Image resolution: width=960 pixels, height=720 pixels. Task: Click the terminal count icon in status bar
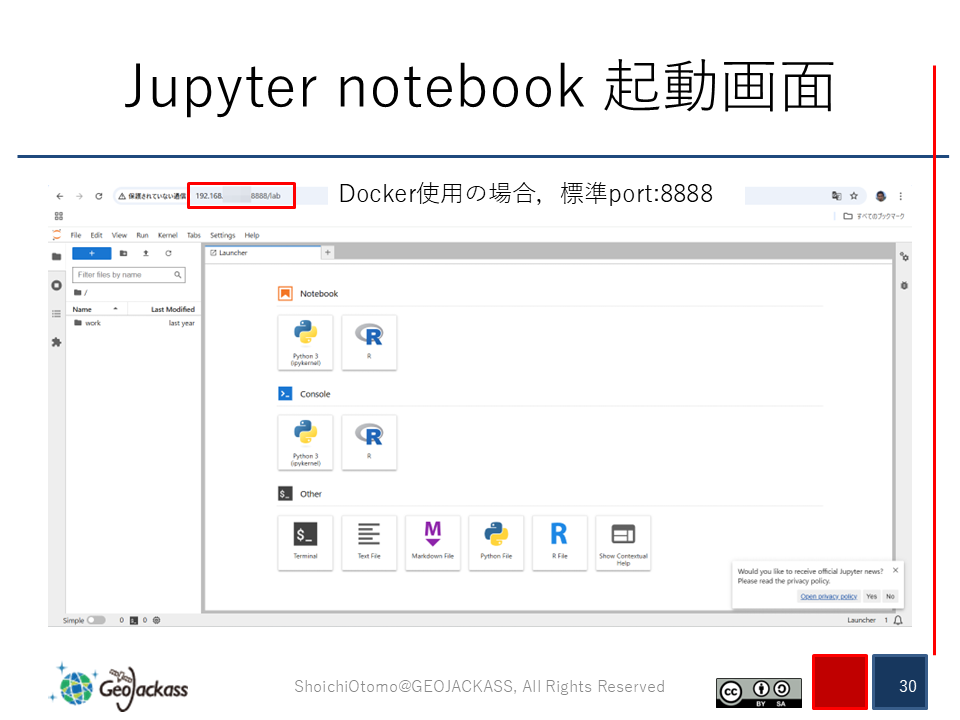tap(133, 620)
